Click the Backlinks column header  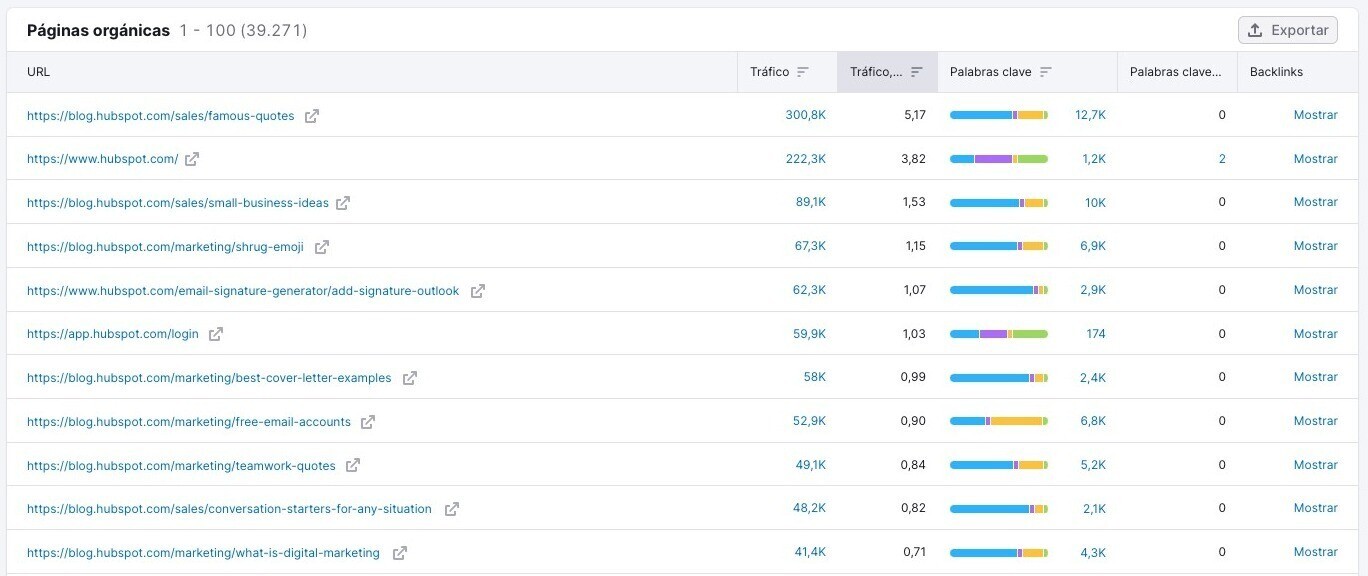tap(1275, 71)
